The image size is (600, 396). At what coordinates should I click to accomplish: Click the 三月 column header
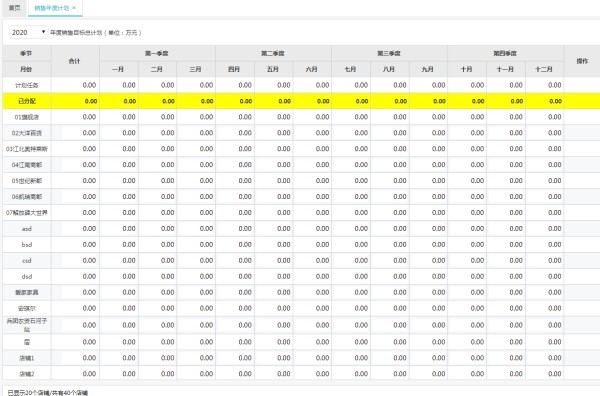pyautogui.click(x=195, y=69)
